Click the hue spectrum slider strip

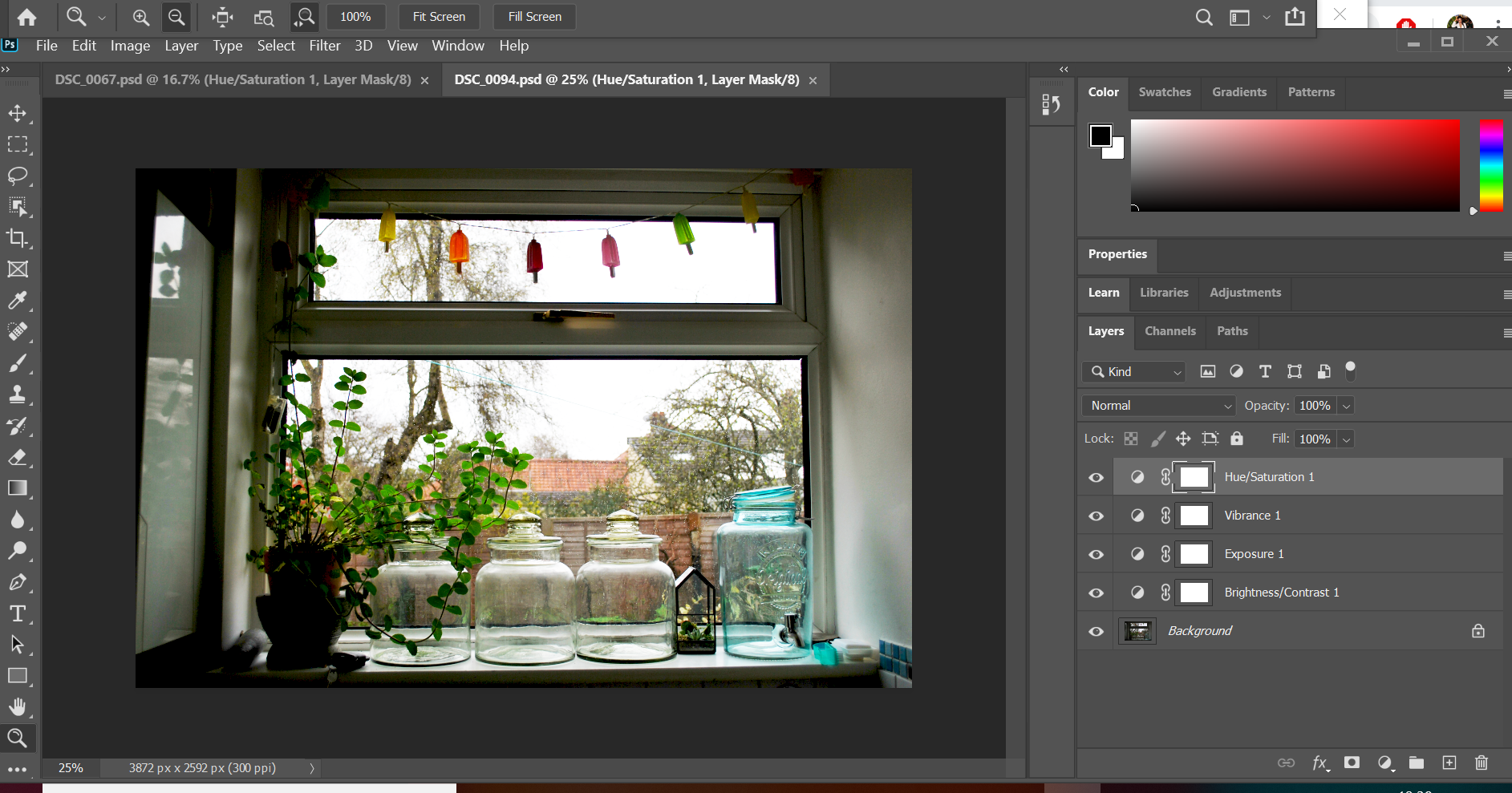tap(1490, 165)
